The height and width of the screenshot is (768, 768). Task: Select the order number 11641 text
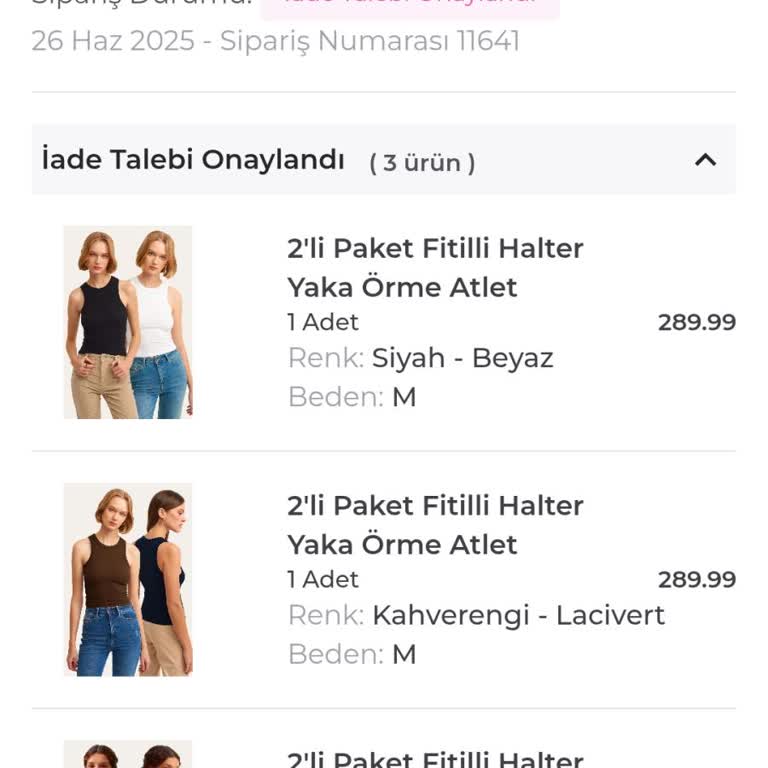point(488,42)
